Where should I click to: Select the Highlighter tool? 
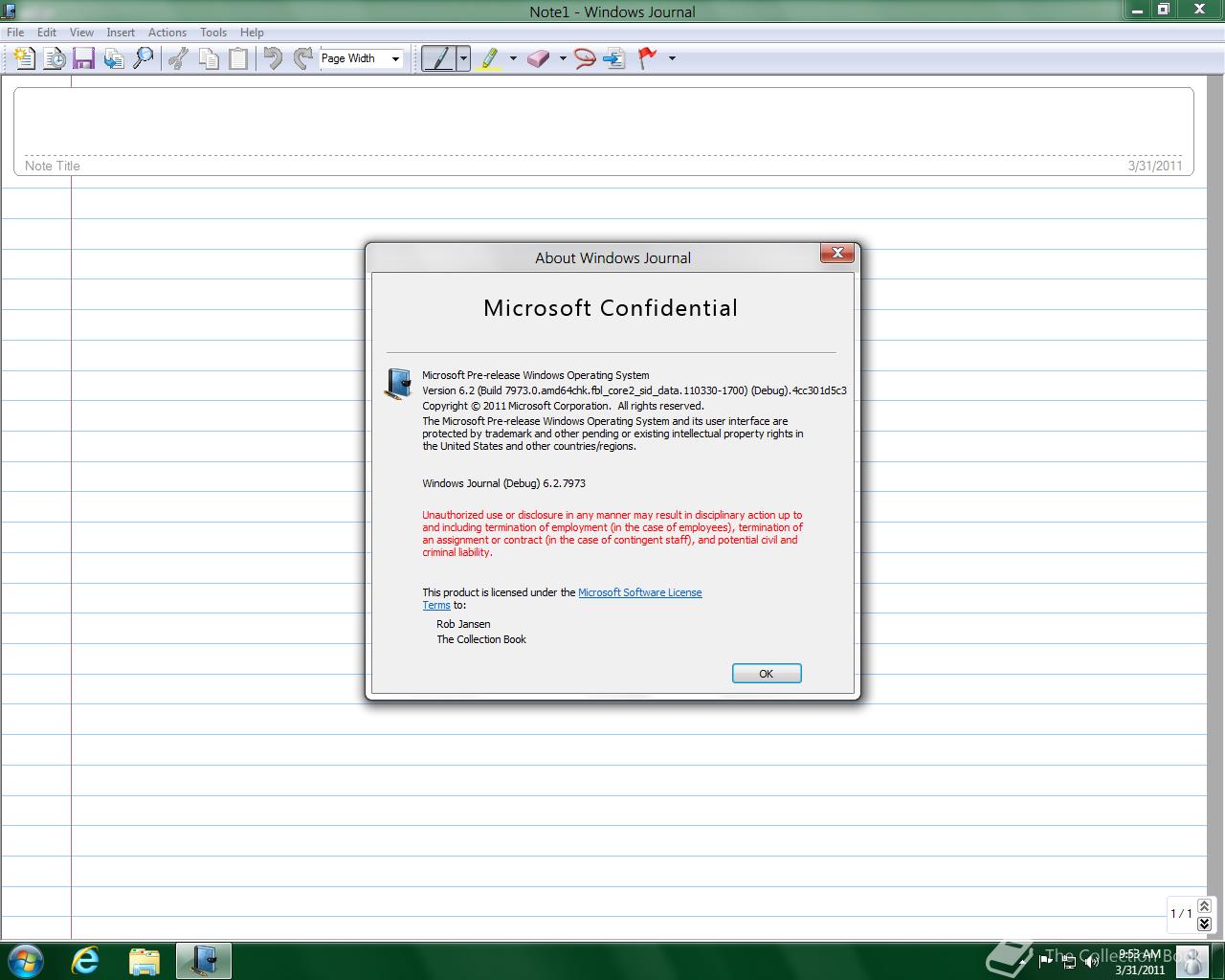[x=490, y=58]
